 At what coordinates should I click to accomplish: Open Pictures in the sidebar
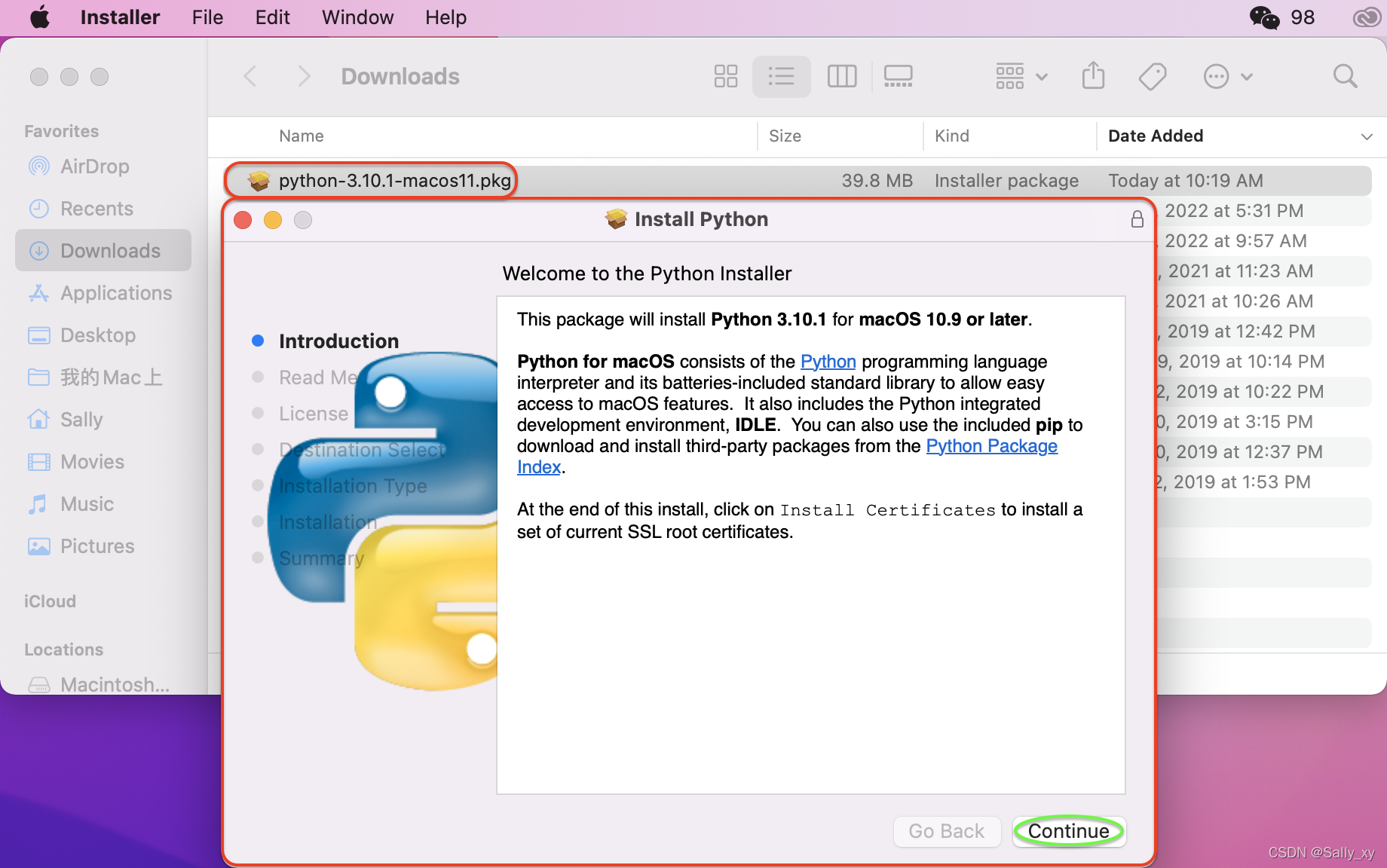(97, 546)
